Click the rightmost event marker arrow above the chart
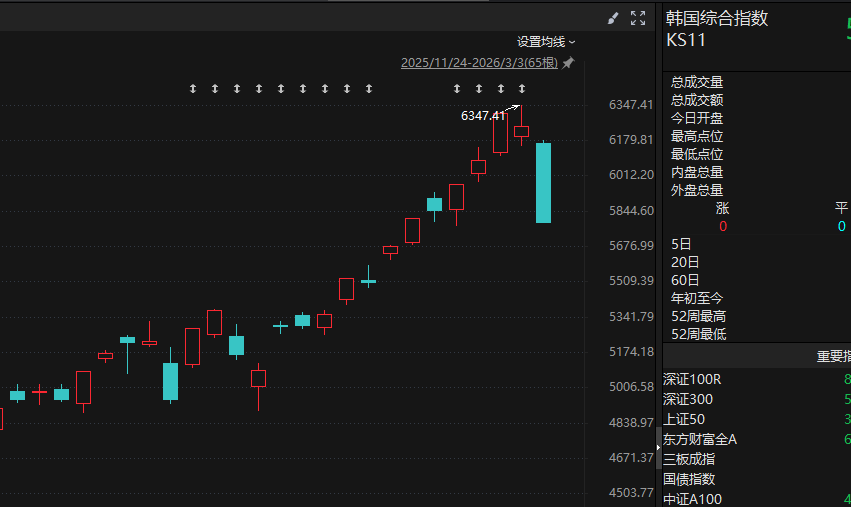The height and width of the screenshot is (507, 851). point(521,89)
